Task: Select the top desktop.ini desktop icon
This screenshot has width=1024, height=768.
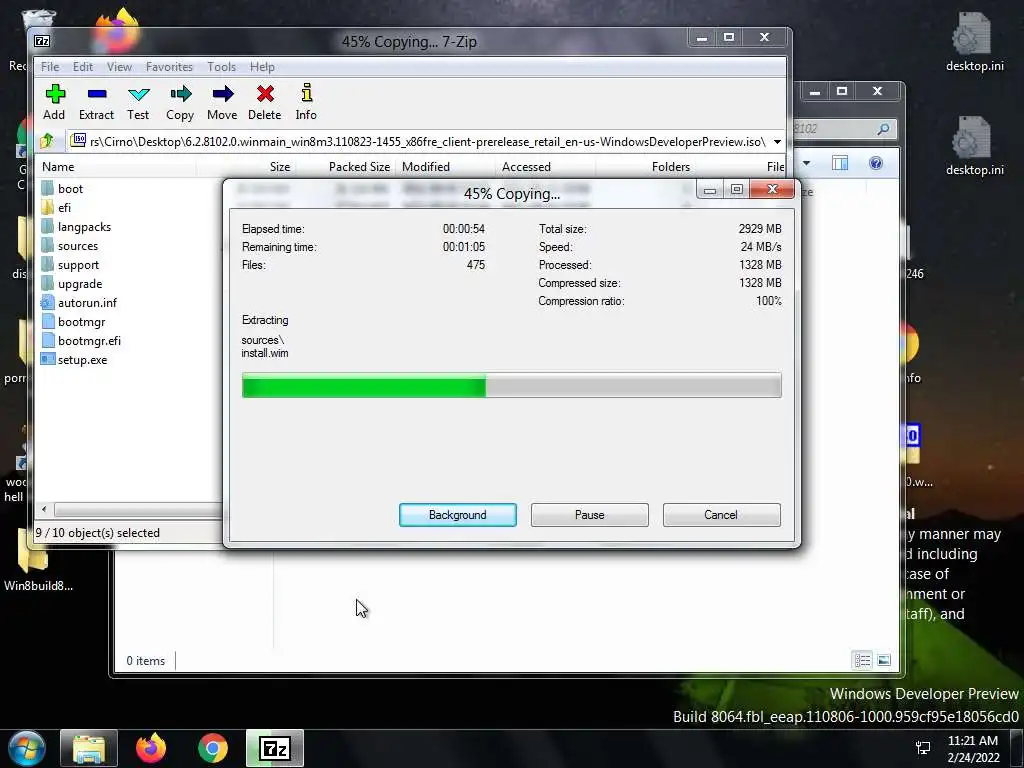Action: pos(974,41)
